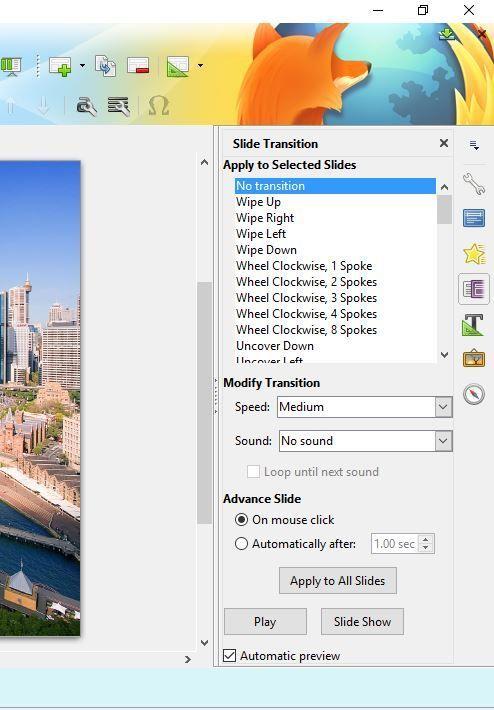Open the Gallery icon in the sidebar
This screenshot has height=710, width=494.
474,359
